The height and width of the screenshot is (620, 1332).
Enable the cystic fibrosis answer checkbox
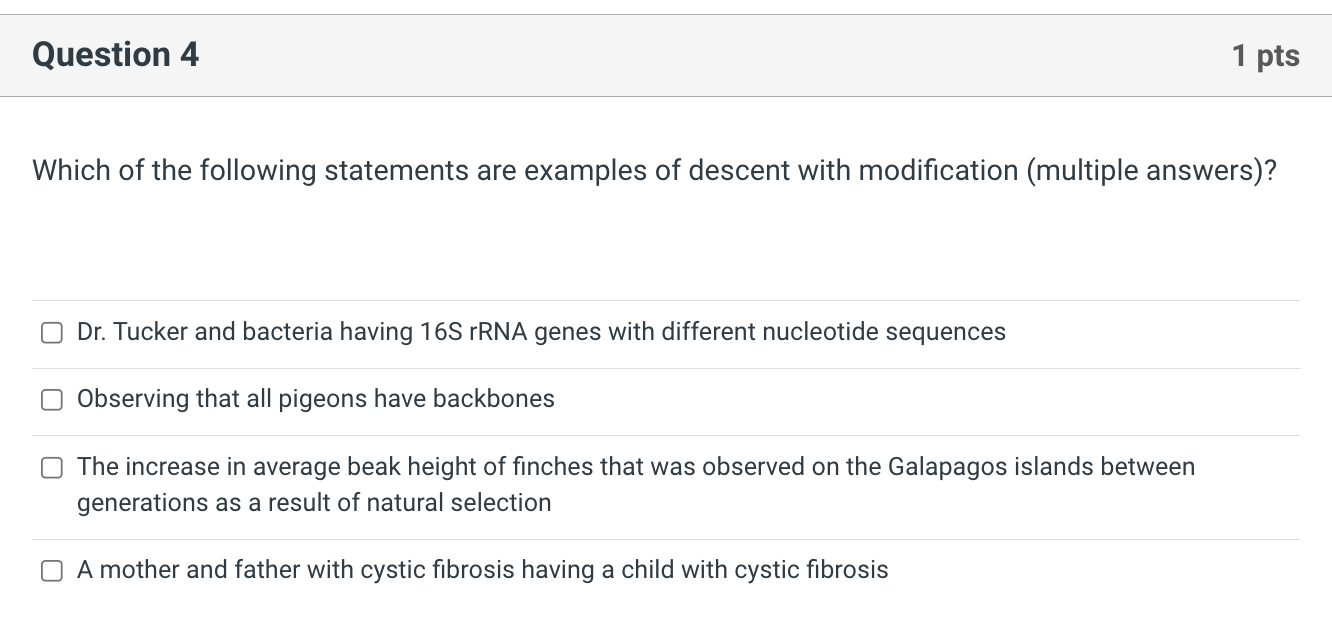(x=51, y=571)
